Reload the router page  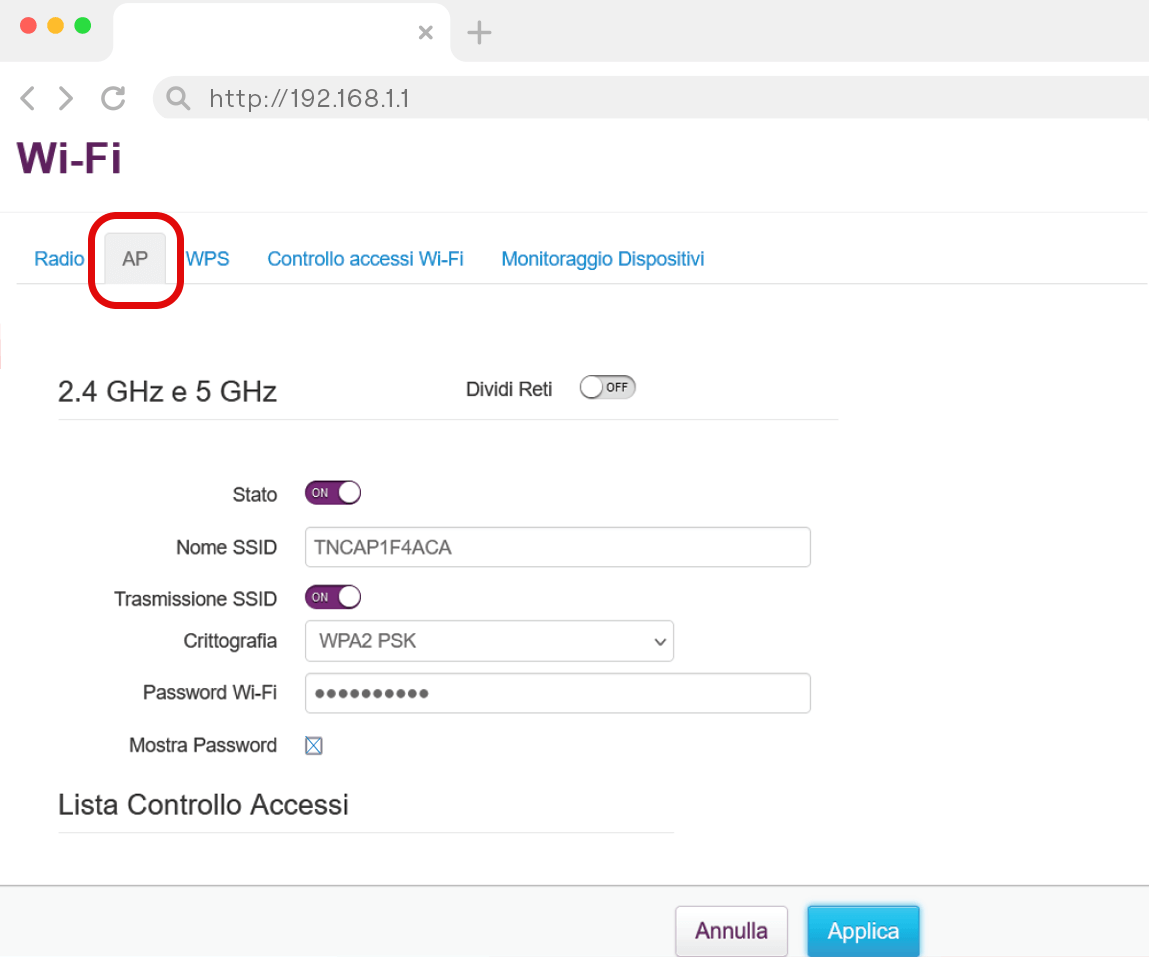click(113, 98)
